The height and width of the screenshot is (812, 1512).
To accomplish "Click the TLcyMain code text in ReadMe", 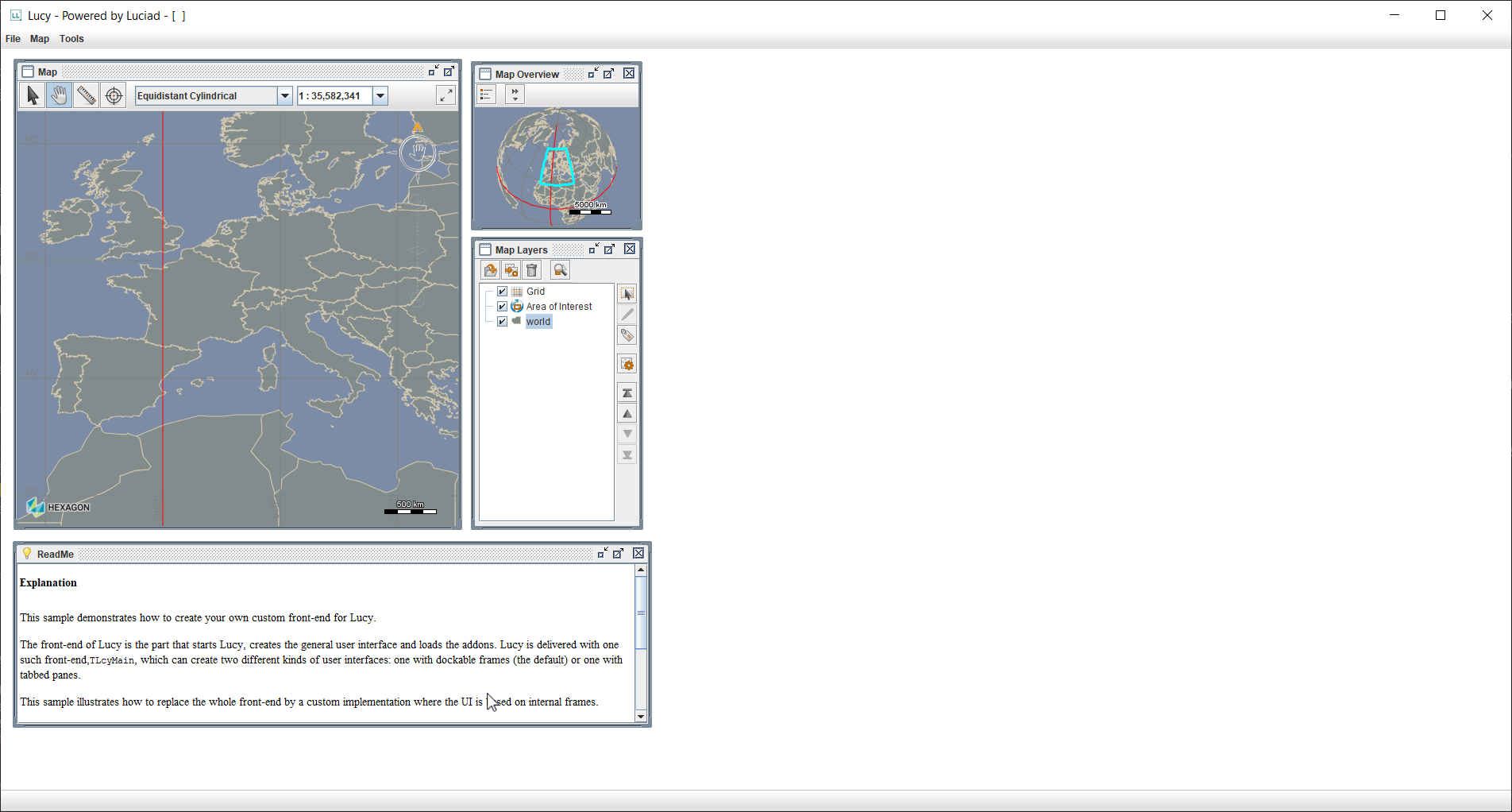I will pyautogui.click(x=112, y=660).
